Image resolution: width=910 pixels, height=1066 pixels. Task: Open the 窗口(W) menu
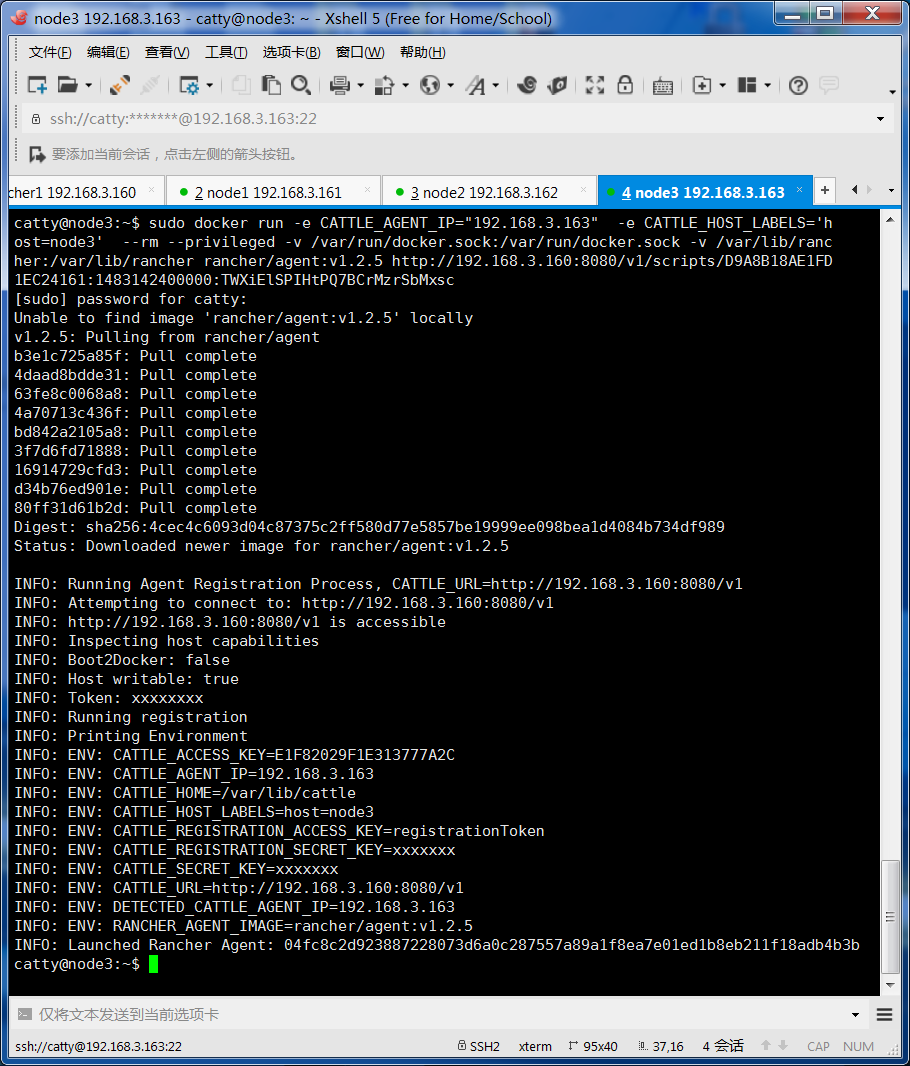360,52
